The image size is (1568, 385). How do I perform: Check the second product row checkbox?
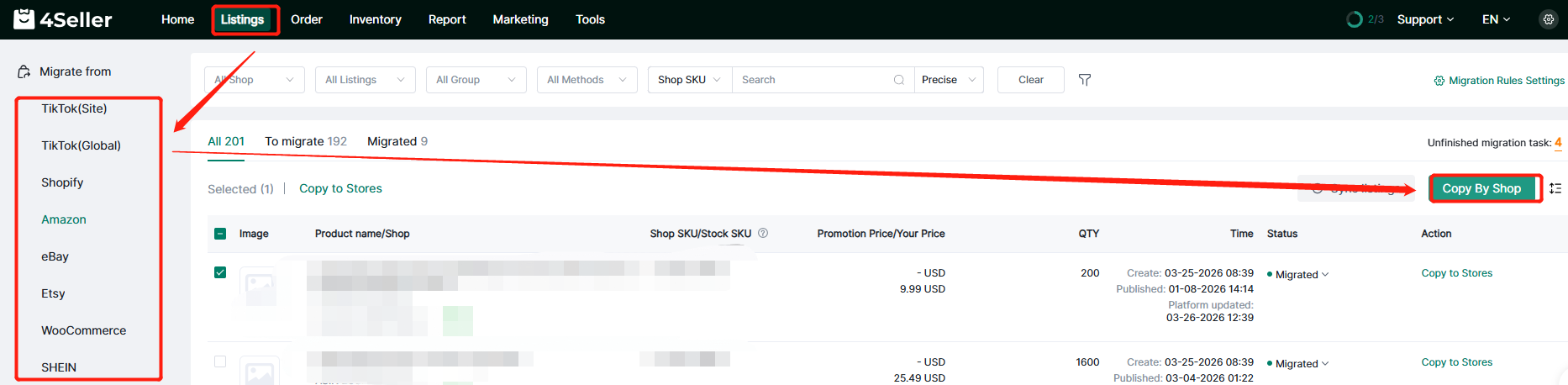point(220,361)
